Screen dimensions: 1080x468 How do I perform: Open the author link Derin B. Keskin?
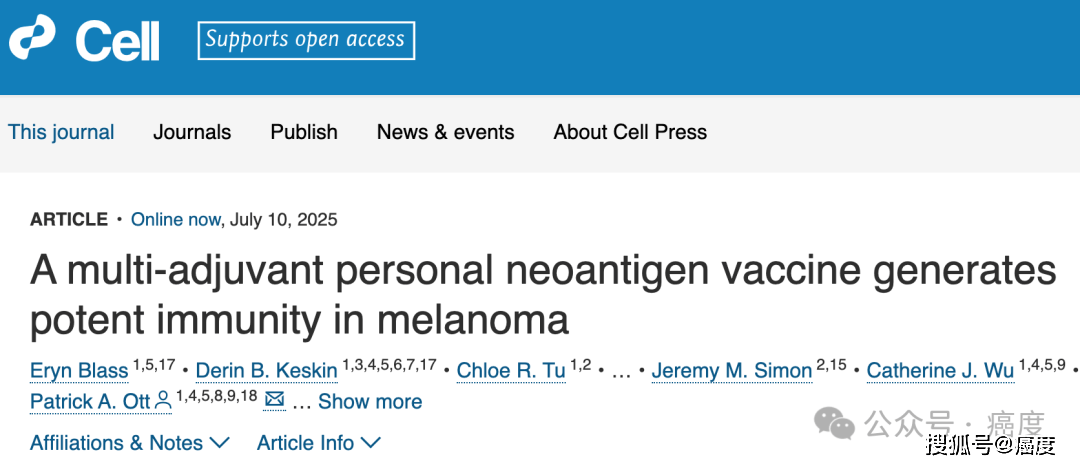266,371
